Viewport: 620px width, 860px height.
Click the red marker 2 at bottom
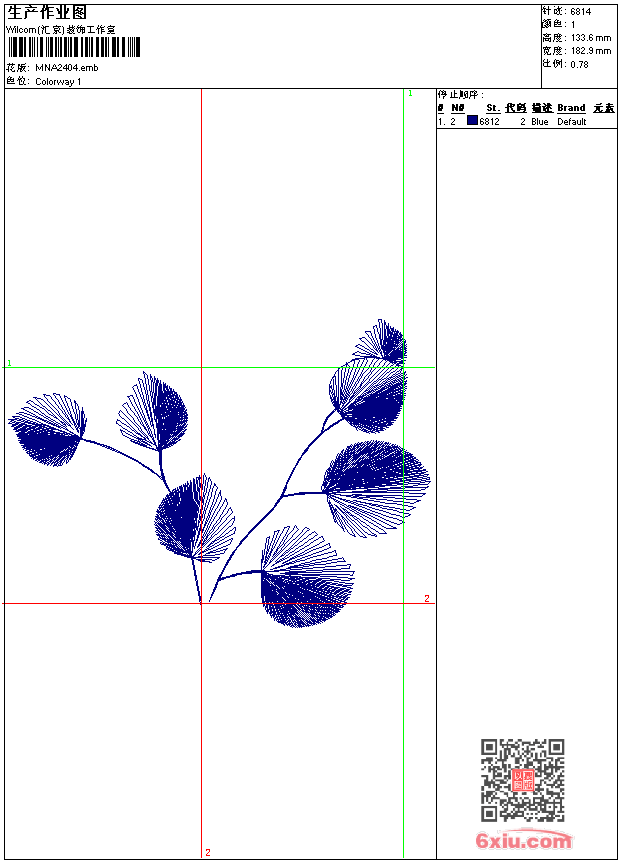pos(208,852)
